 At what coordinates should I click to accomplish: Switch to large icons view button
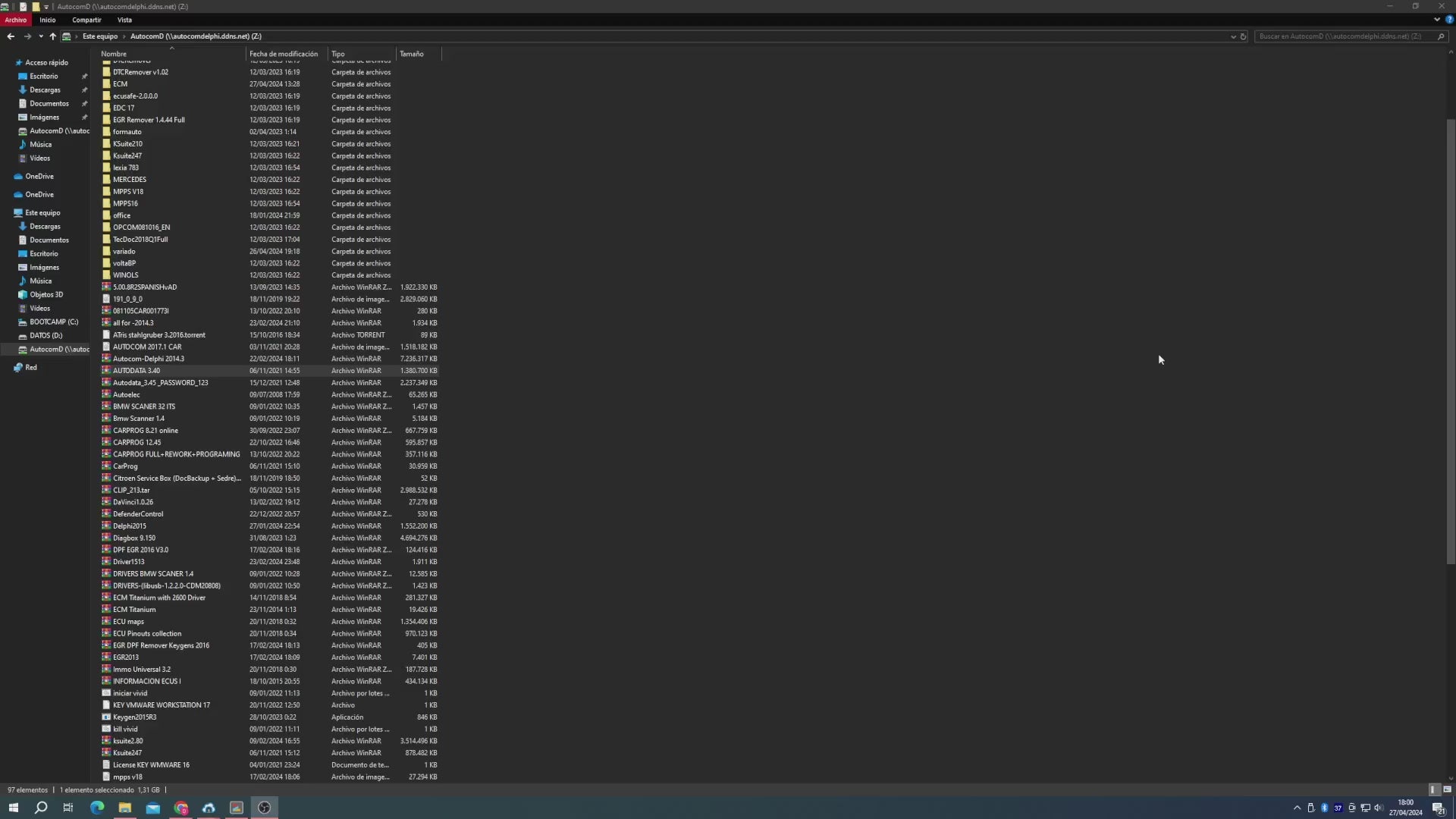[x=1447, y=789]
